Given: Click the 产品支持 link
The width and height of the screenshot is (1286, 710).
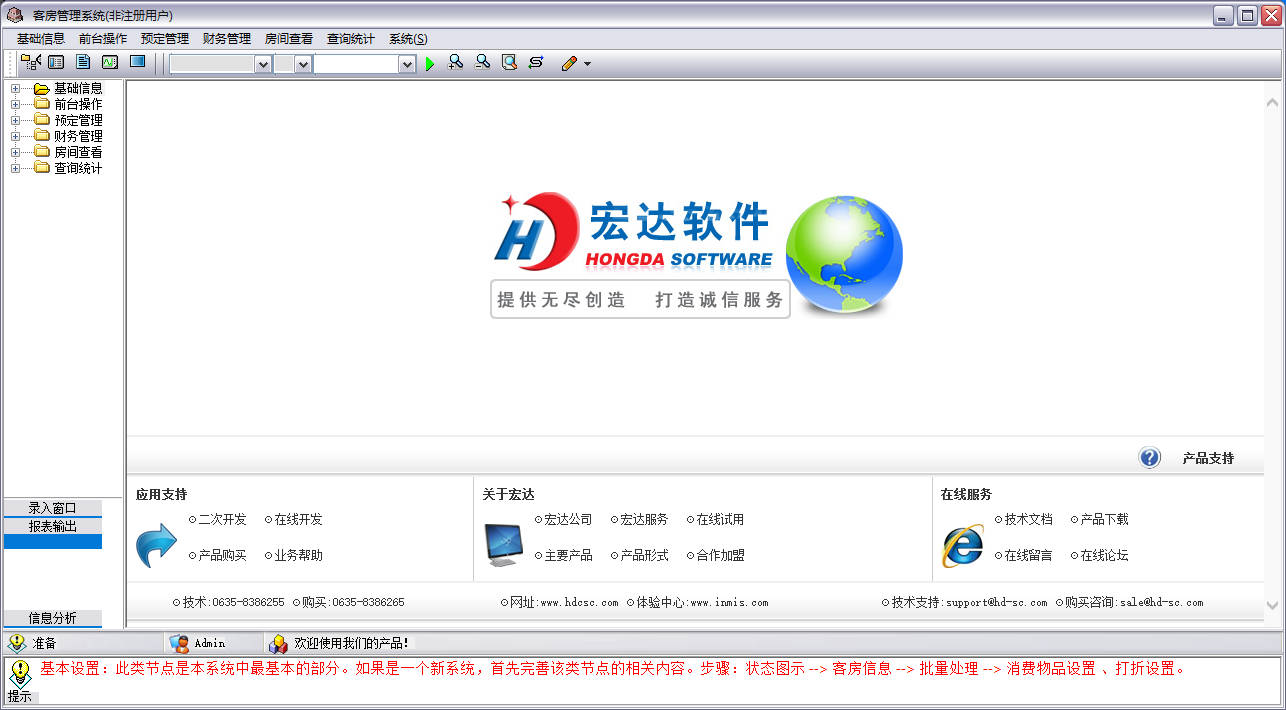Looking at the screenshot, I should 1208,459.
